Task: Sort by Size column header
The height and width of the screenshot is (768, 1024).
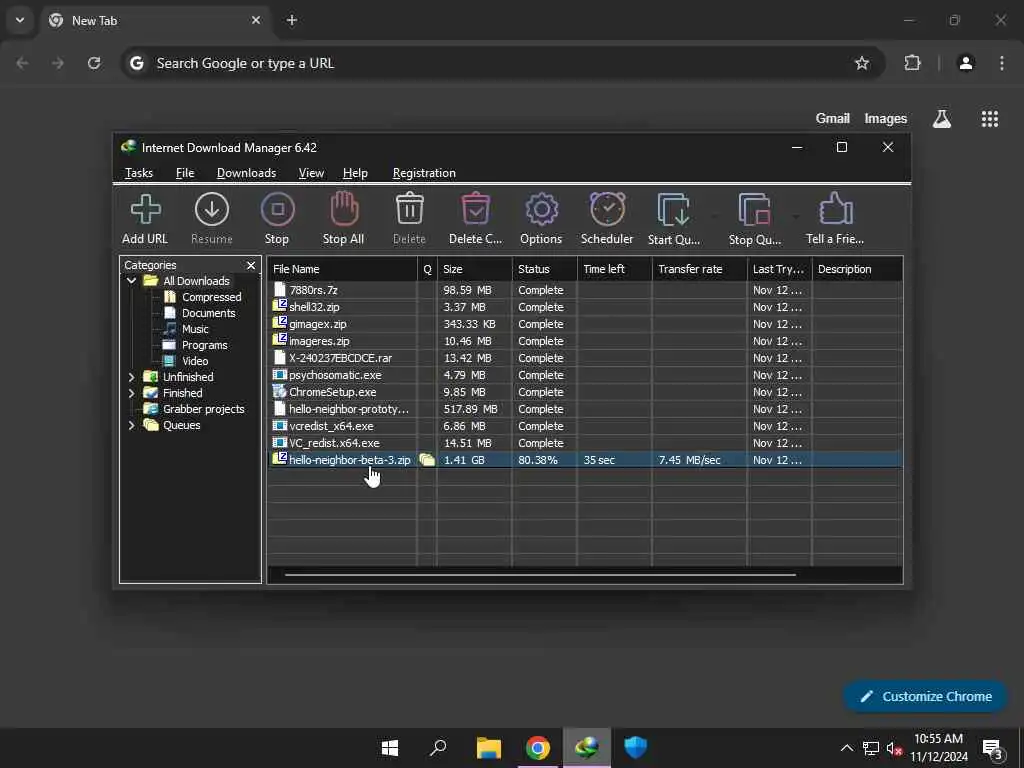Action: (474, 269)
